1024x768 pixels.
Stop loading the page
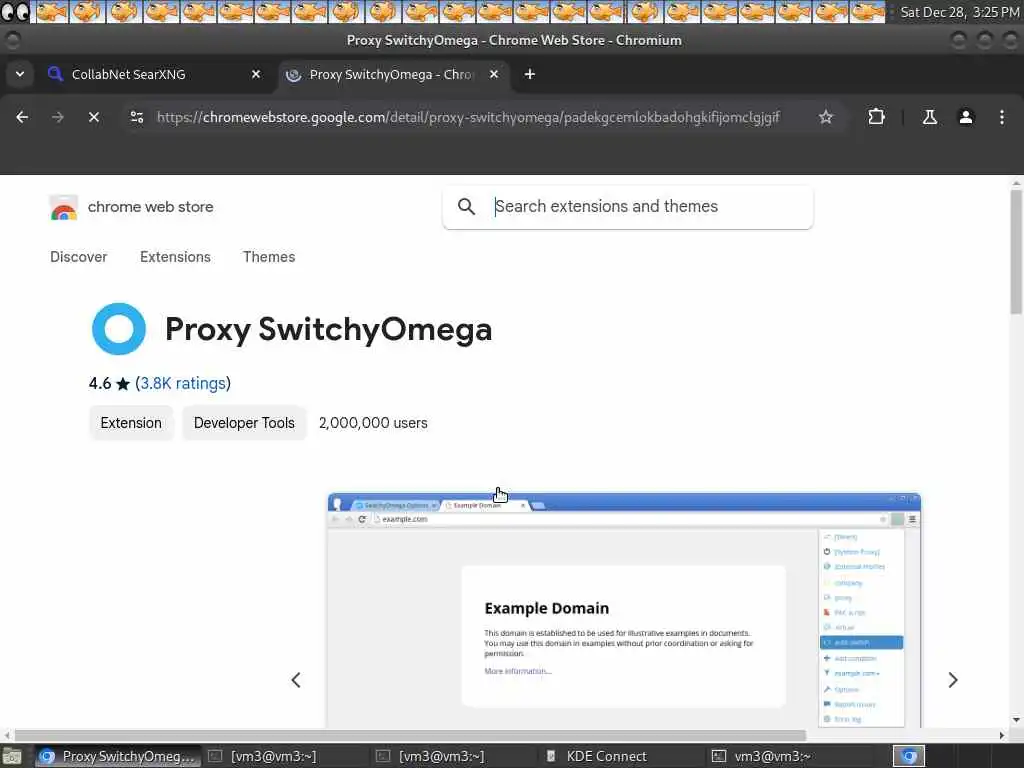click(94, 117)
